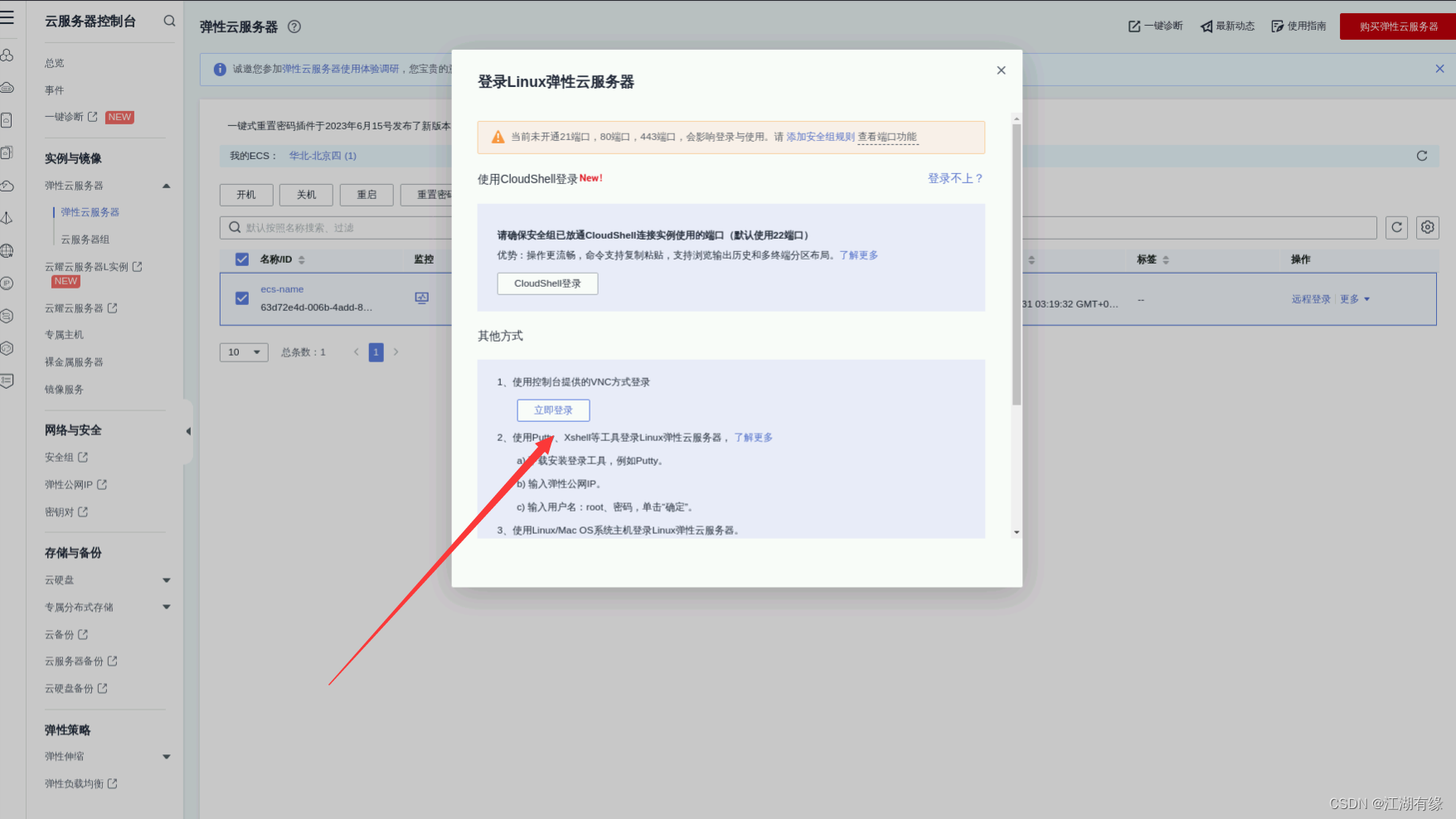Image resolution: width=1456 pixels, height=819 pixels.
Task: Click the 开机 button
Action: coord(246,195)
